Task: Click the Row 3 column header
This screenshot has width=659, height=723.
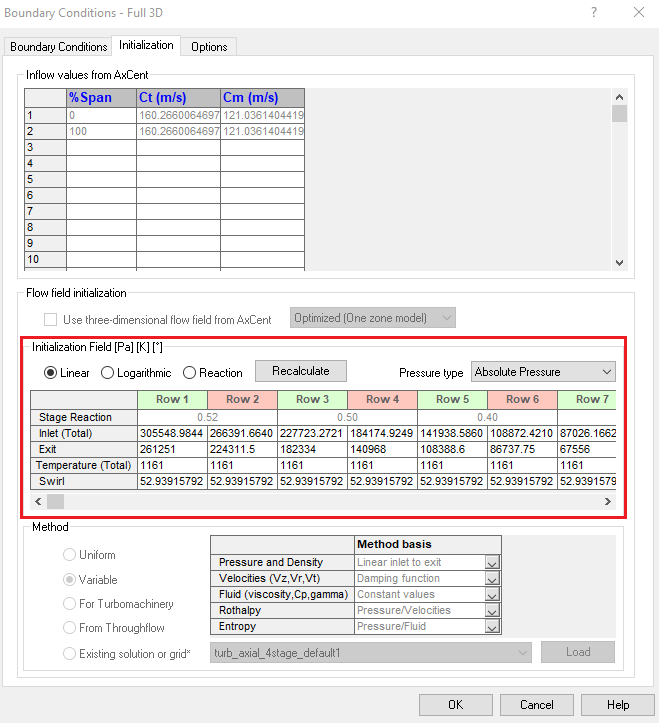Action: [x=313, y=399]
